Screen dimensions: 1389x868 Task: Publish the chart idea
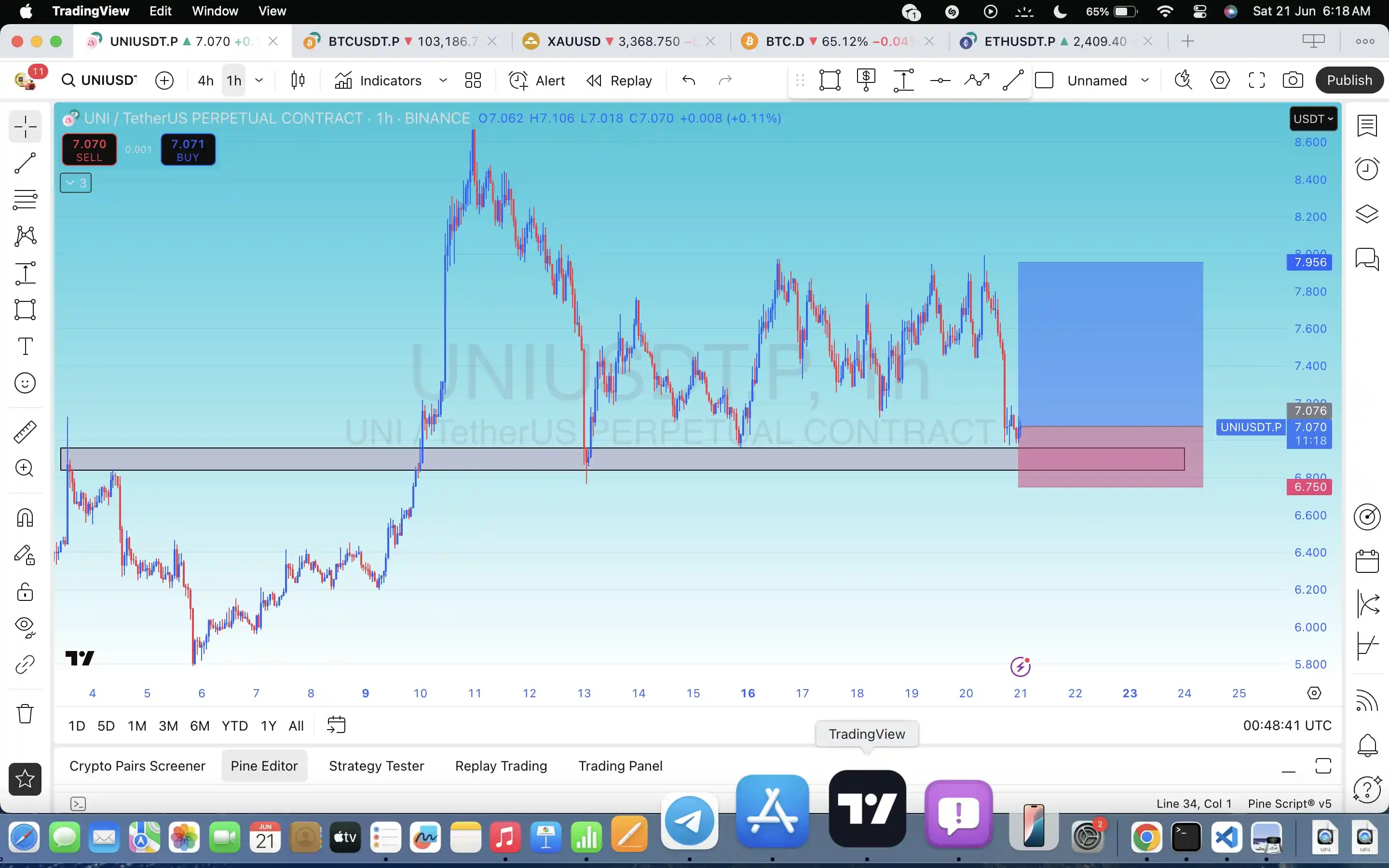click(x=1349, y=81)
